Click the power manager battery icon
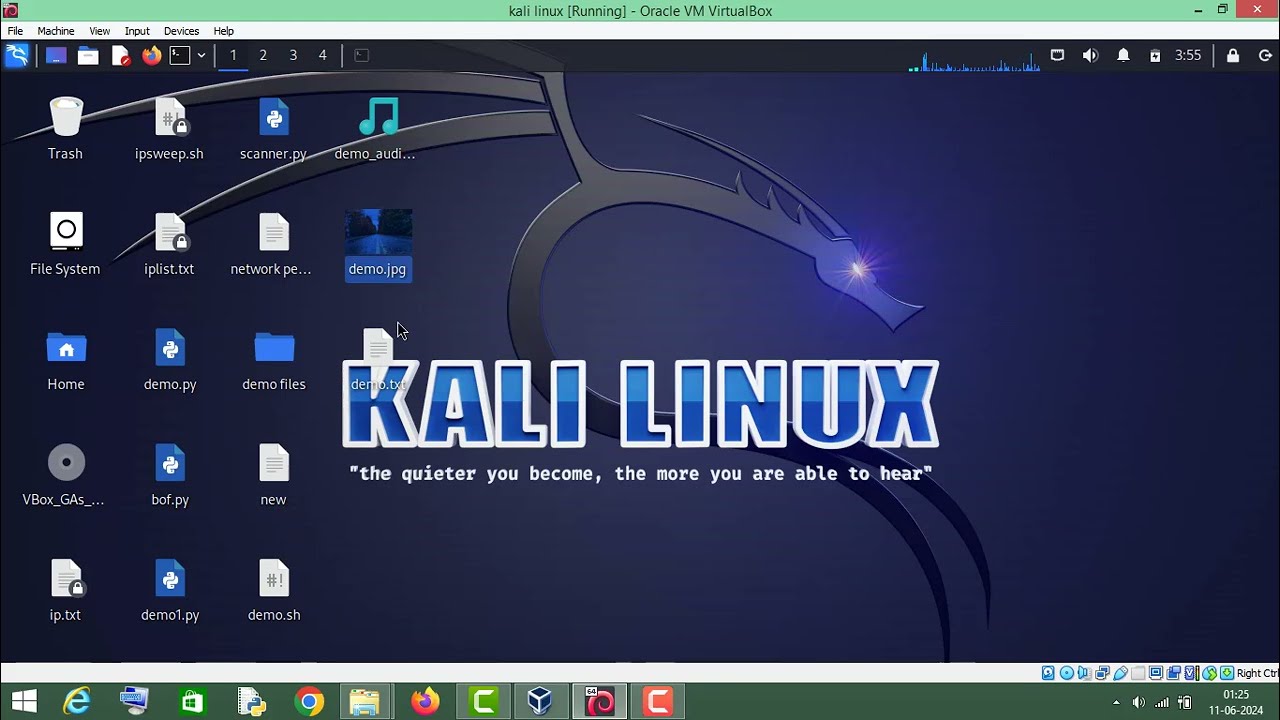Screen dimensions: 1280x720 [x=1155, y=55]
